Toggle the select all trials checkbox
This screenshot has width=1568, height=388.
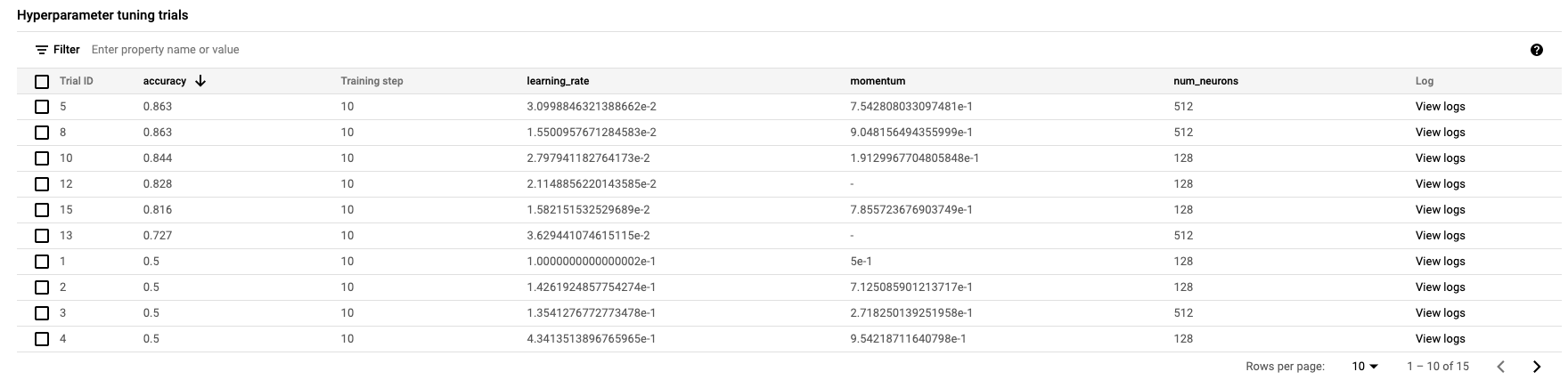click(42, 82)
